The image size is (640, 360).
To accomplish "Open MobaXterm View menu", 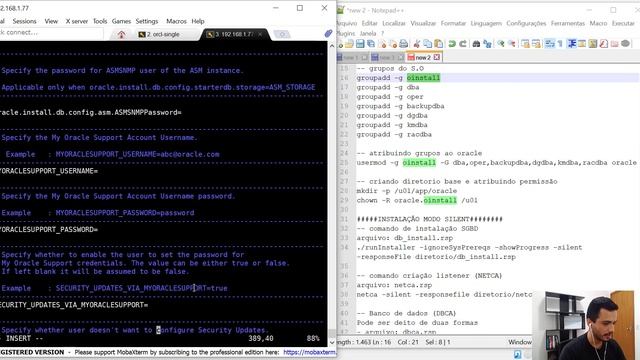I will [x=51, y=21].
